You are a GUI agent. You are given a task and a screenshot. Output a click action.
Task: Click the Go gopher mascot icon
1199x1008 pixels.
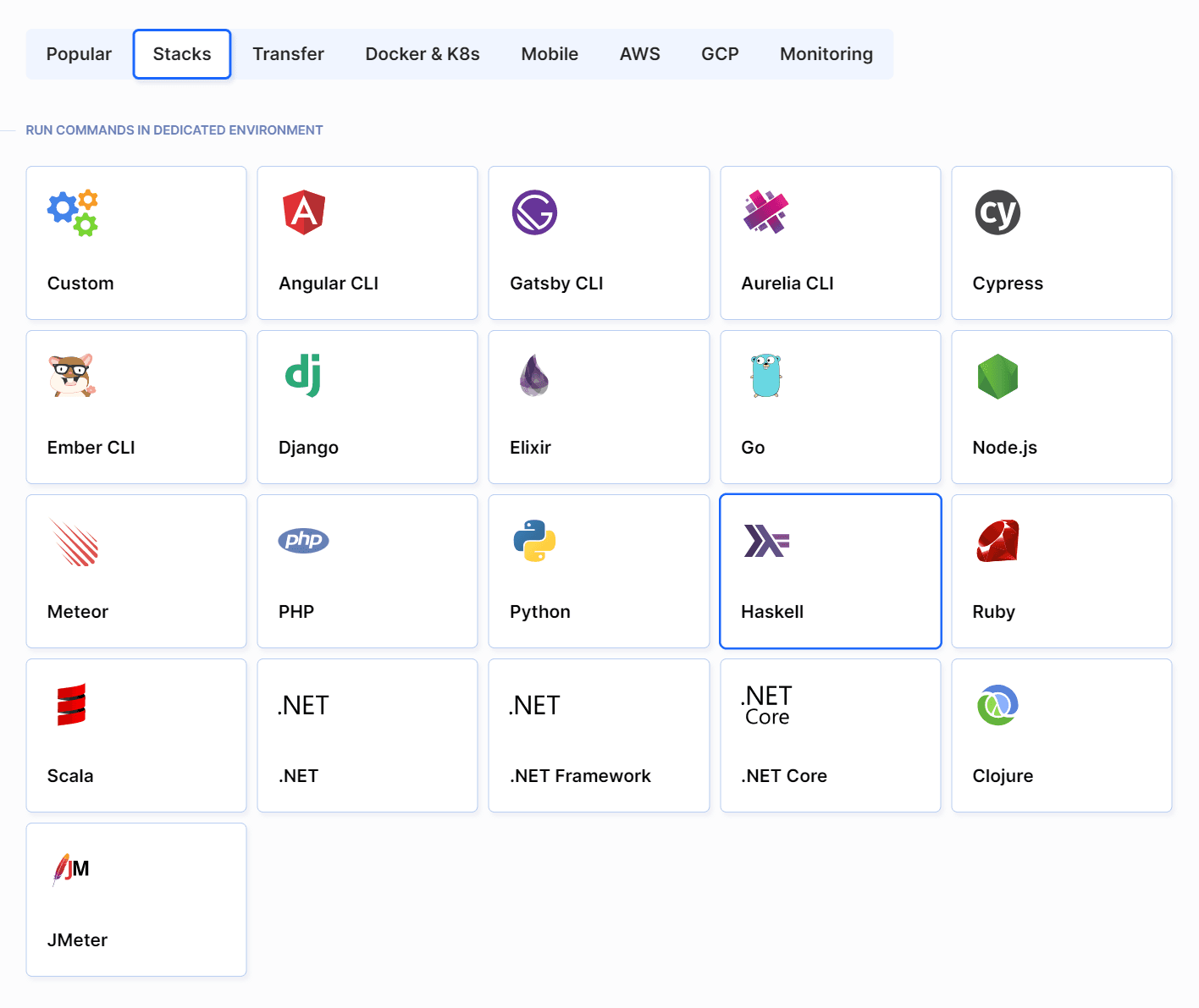point(765,376)
